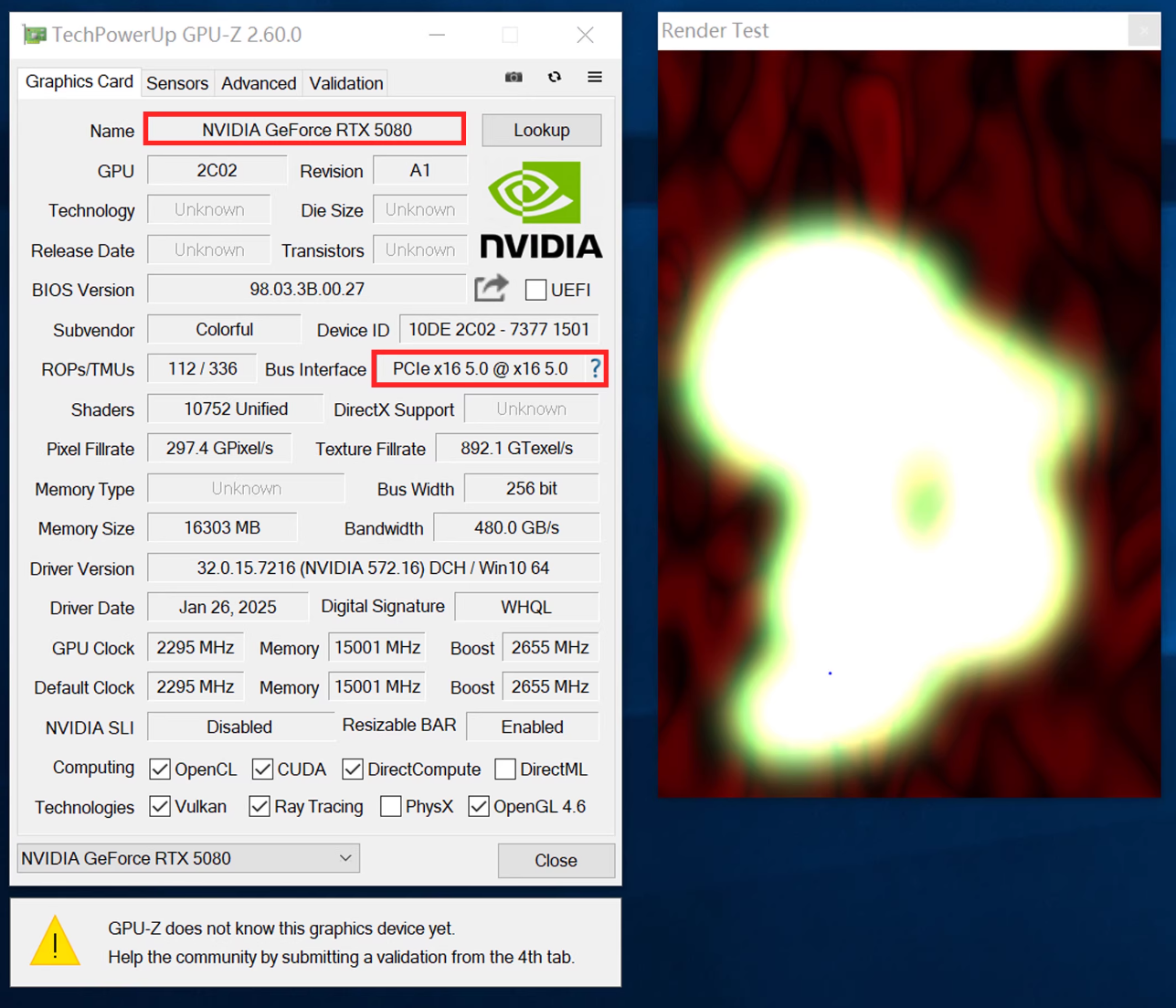Enable the PhysX checkbox
The width and height of the screenshot is (1176, 1008).
[x=391, y=807]
